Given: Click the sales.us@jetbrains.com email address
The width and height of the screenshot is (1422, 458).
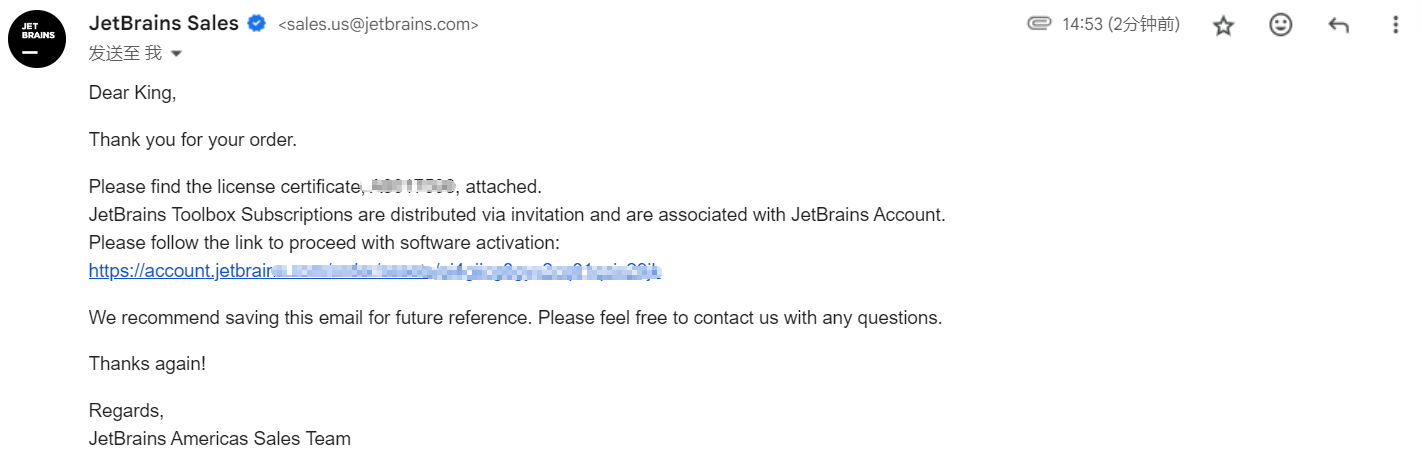Looking at the screenshot, I should (378, 25).
